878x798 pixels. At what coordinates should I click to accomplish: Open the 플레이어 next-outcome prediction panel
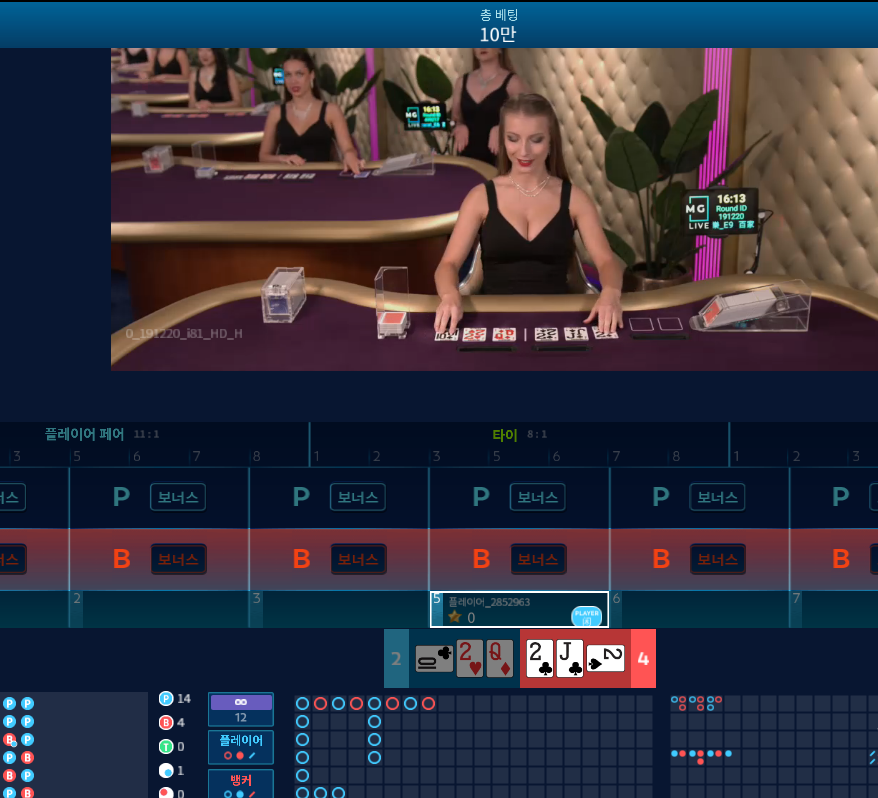240,746
